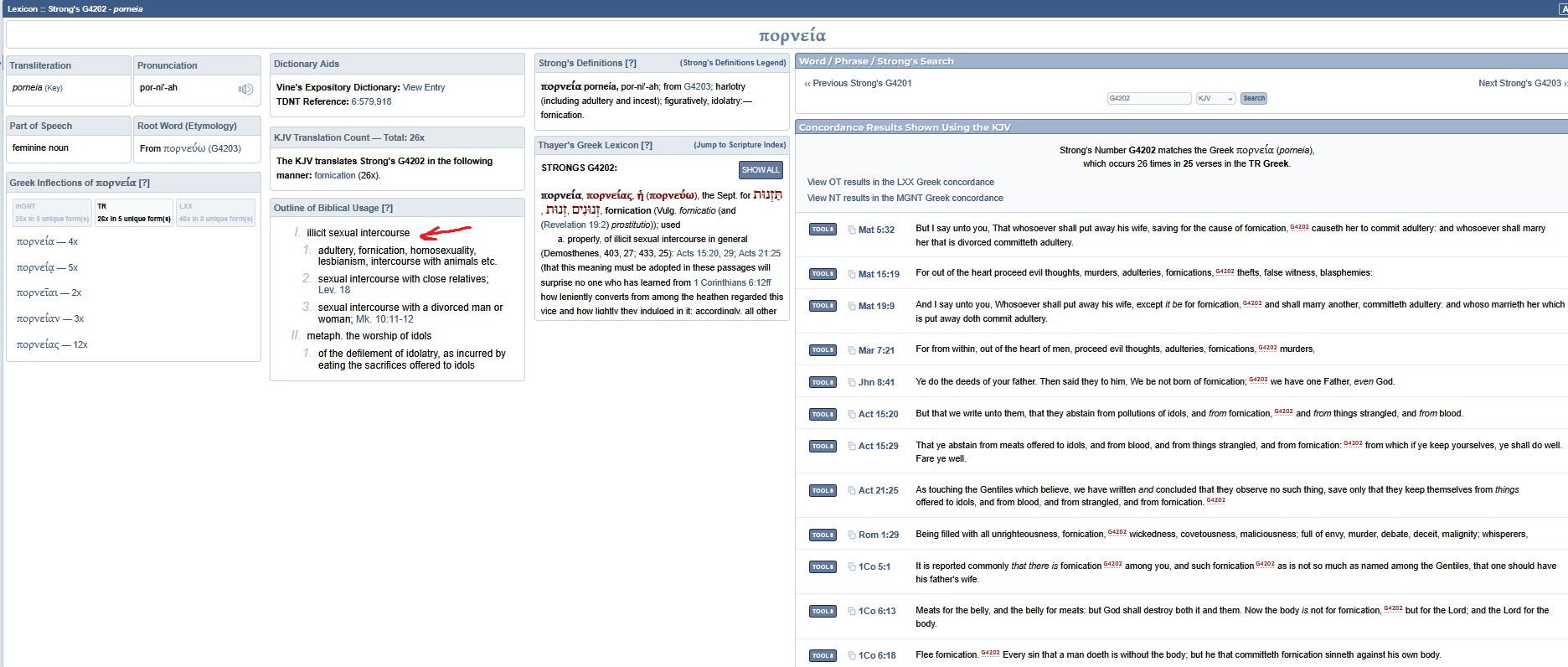Jump to Scripture Index in Thayer's
Viewport: 1568px width, 667px height.
[x=740, y=145]
